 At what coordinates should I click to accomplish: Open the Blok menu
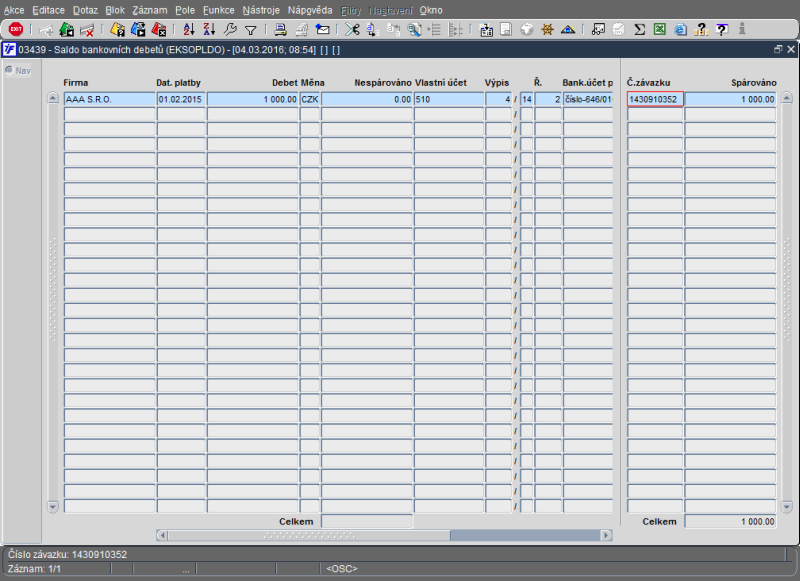coord(115,10)
